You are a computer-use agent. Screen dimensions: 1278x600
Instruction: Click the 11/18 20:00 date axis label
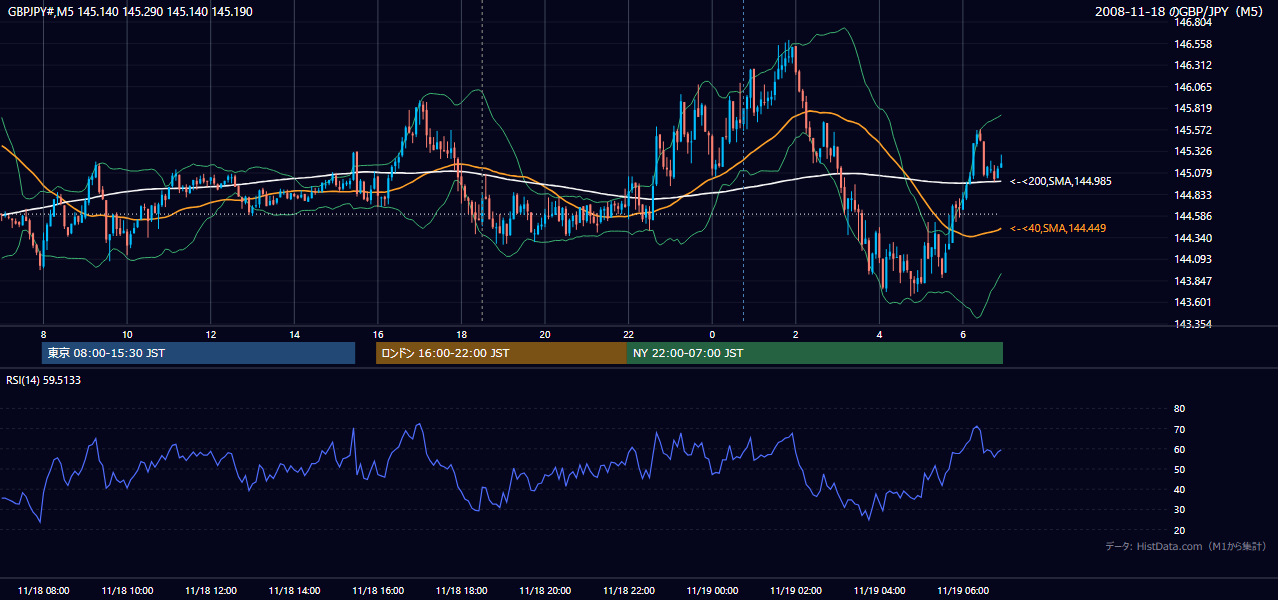pyautogui.click(x=545, y=591)
